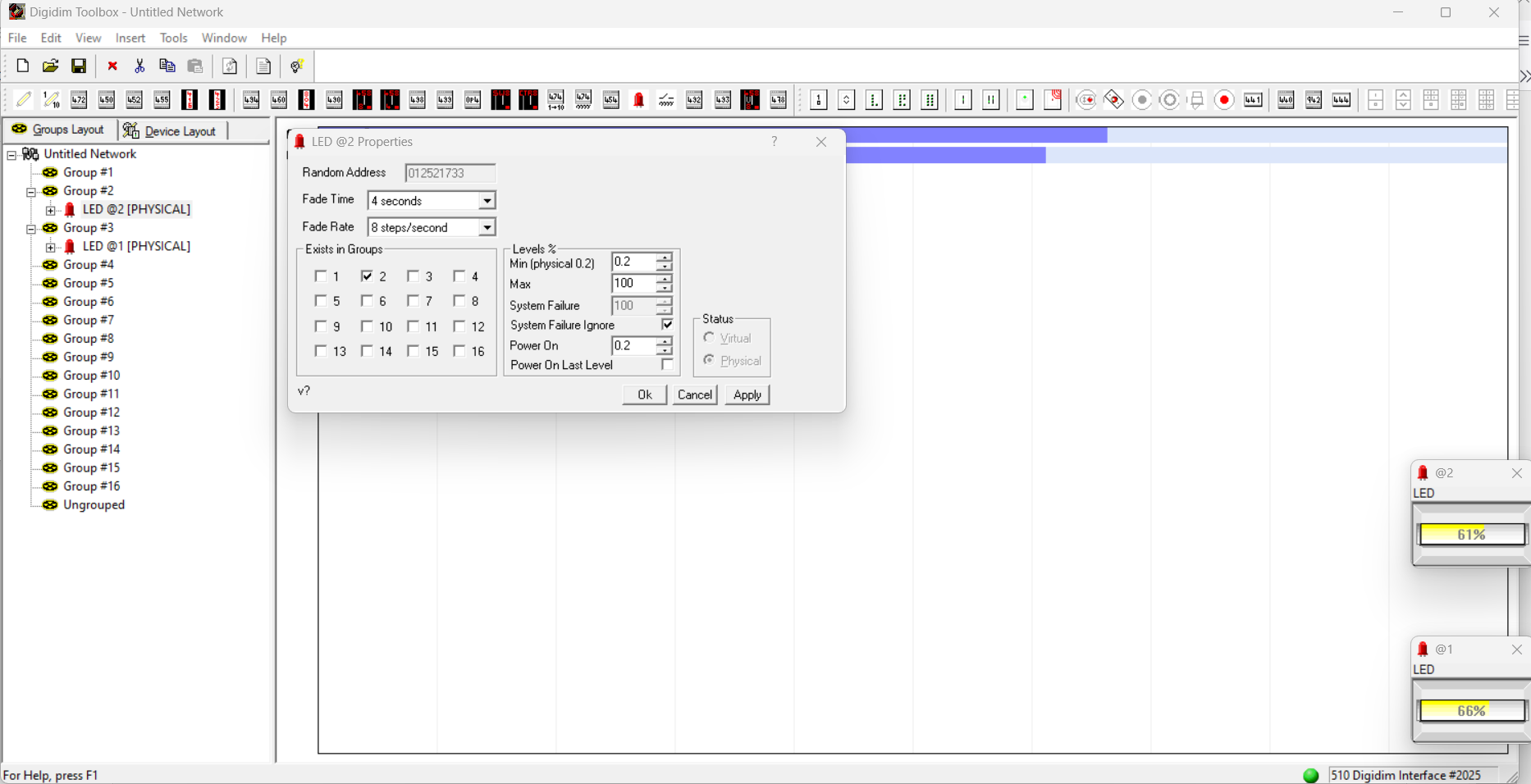Click the Apply button

coord(747,394)
